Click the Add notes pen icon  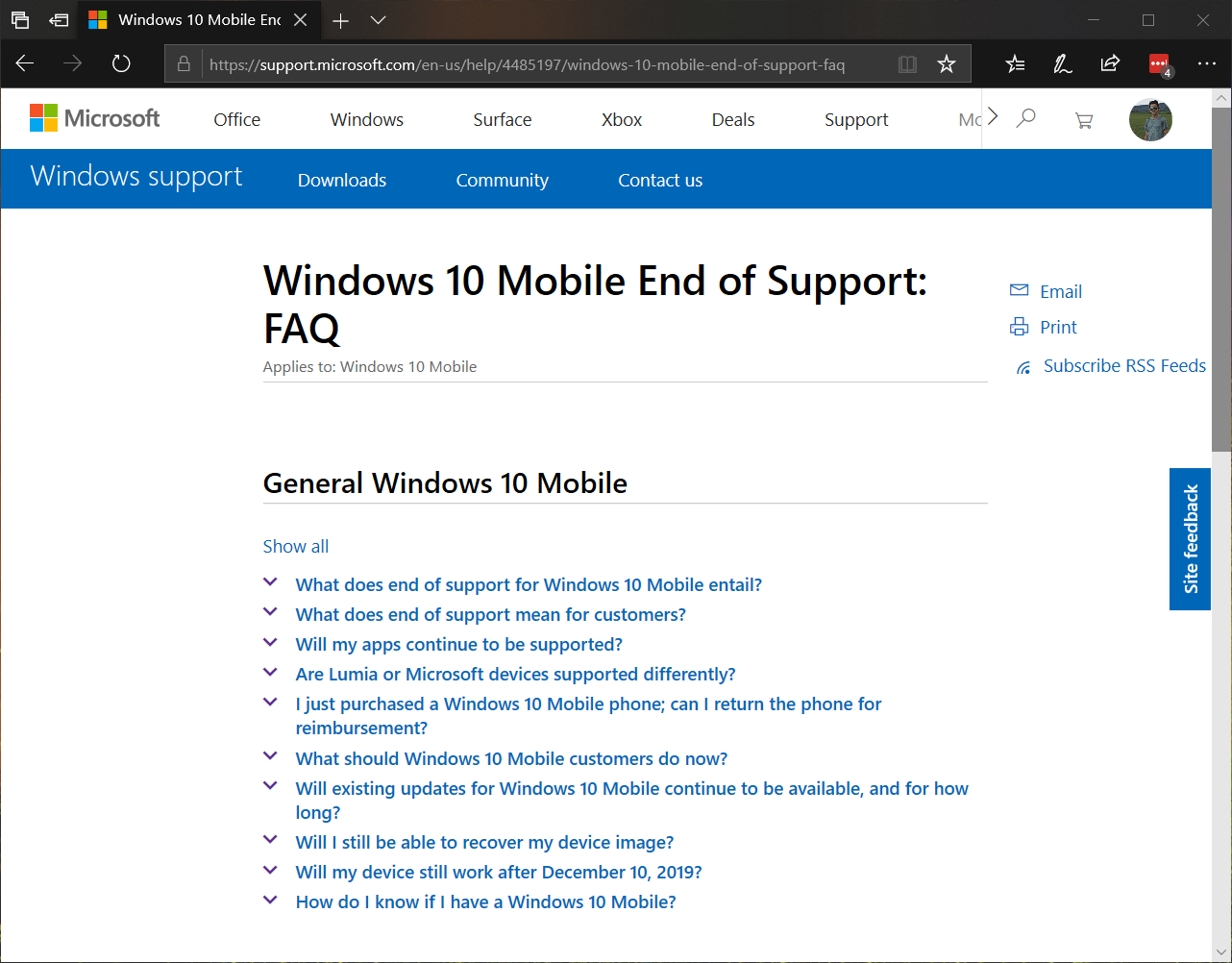pos(1063,63)
